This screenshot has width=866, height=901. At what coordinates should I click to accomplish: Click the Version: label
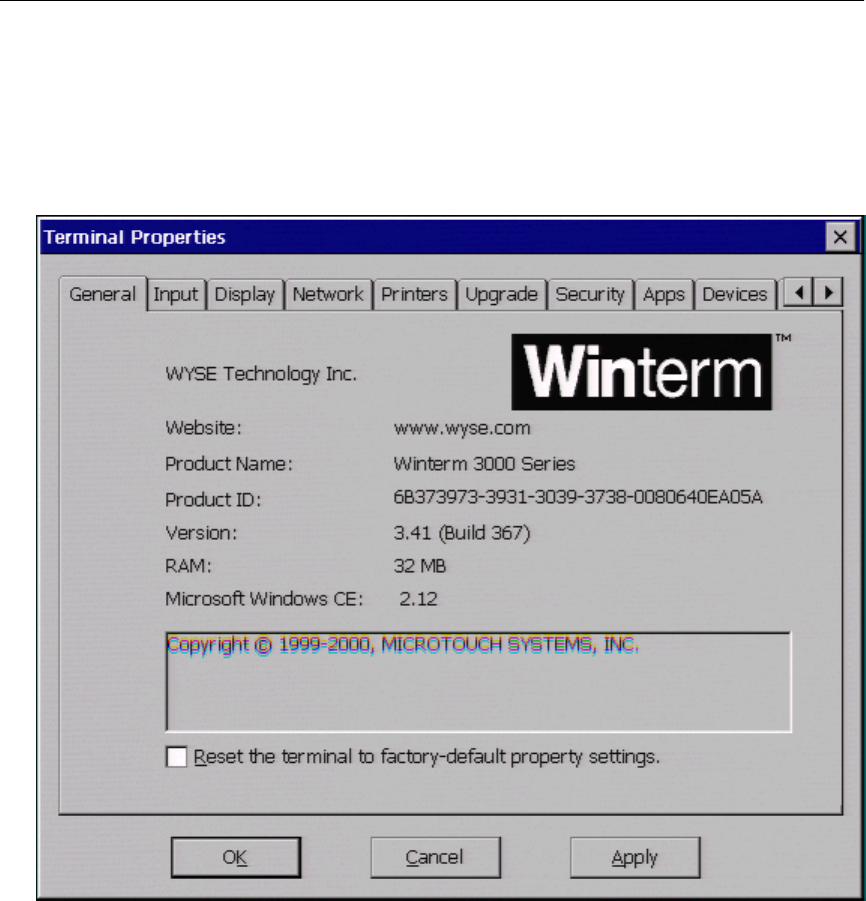tap(201, 533)
